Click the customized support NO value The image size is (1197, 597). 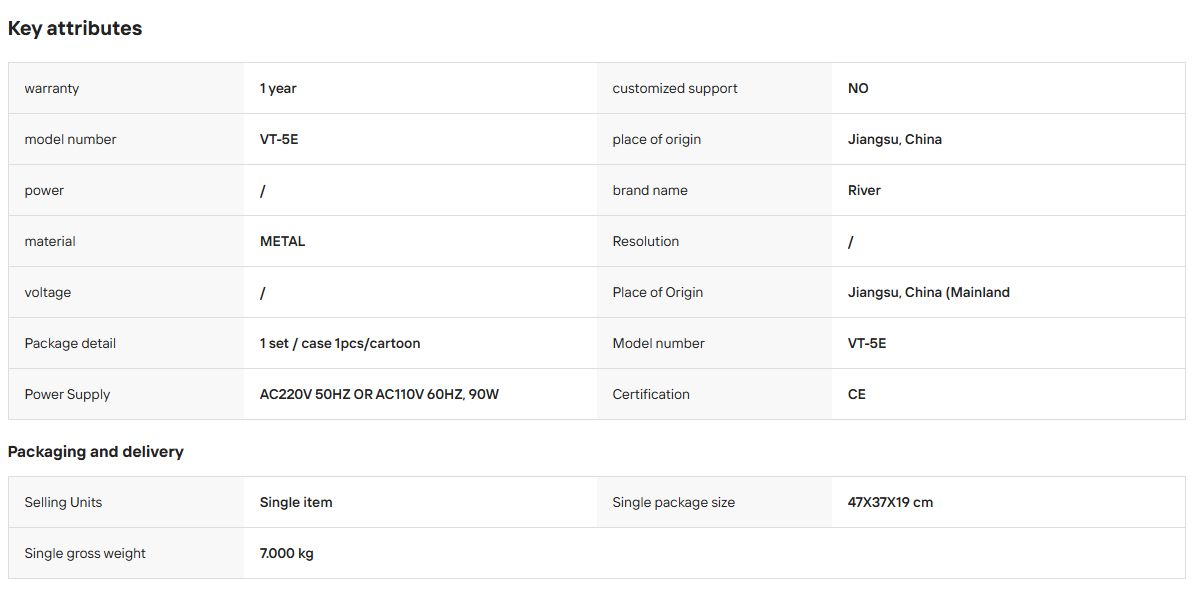pyautogui.click(x=858, y=89)
